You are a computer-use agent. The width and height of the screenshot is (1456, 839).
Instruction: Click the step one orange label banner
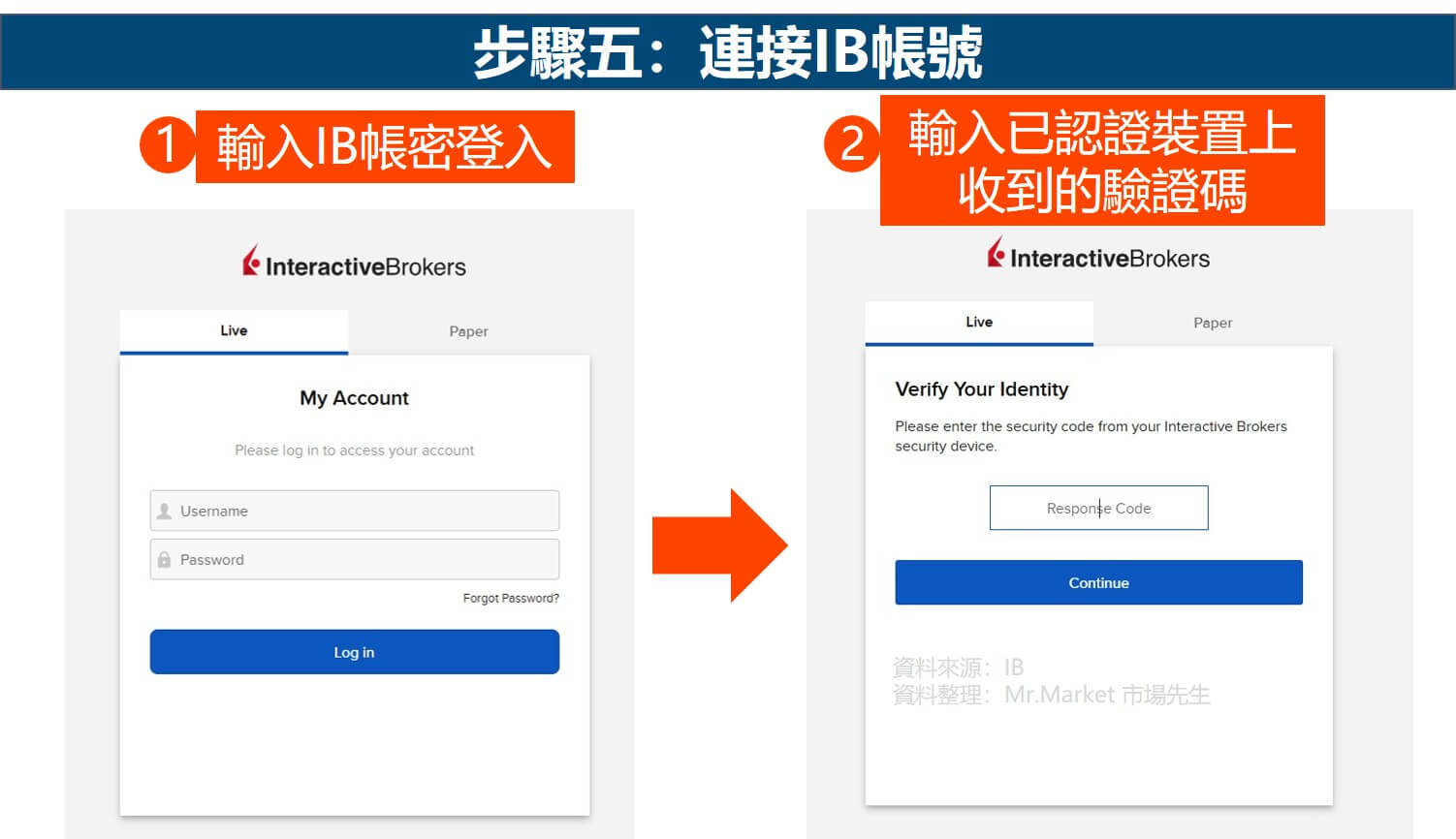[385, 146]
